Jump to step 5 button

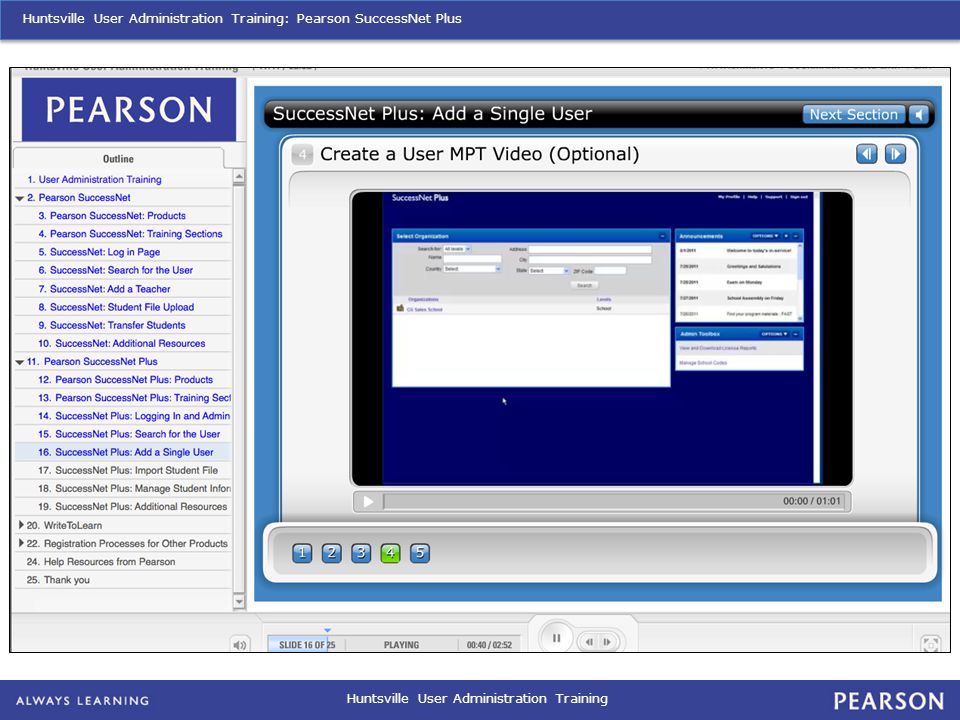click(x=420, y=553)
